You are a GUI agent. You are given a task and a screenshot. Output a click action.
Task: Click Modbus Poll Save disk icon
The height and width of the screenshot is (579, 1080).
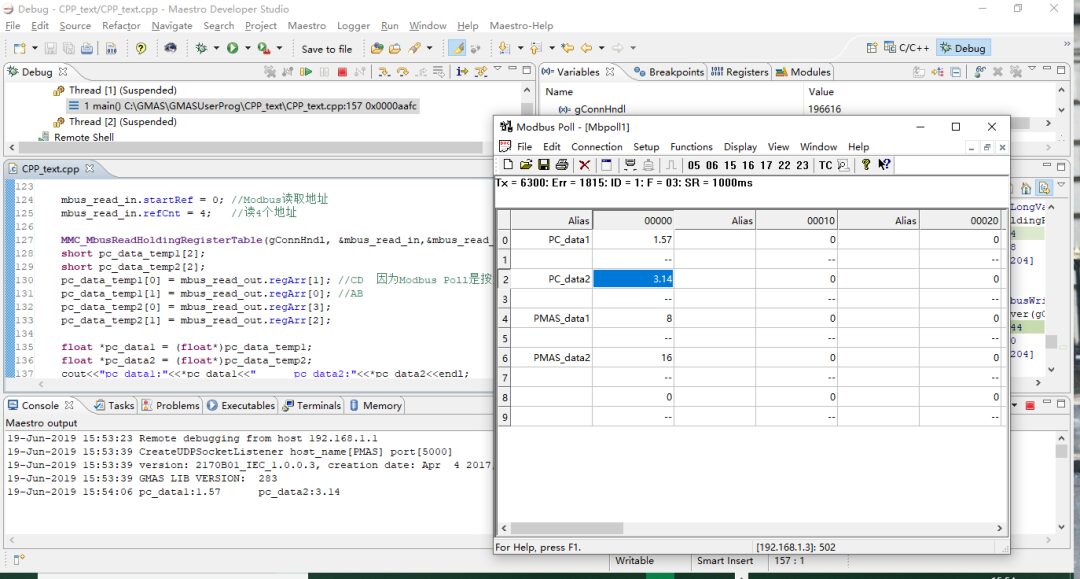(x=543, y=165)
